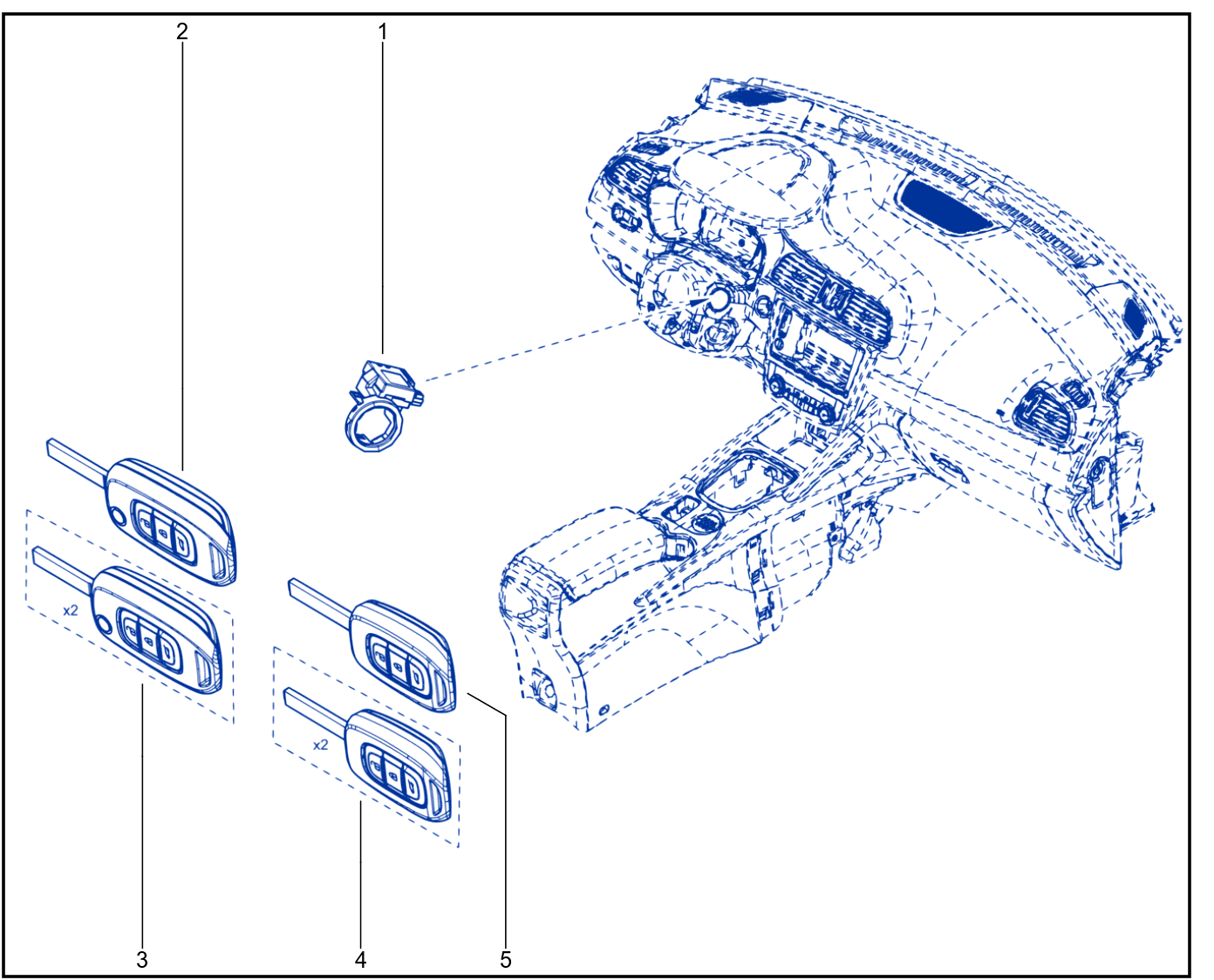Click callout number 4 at the bottom

point(361,960)
